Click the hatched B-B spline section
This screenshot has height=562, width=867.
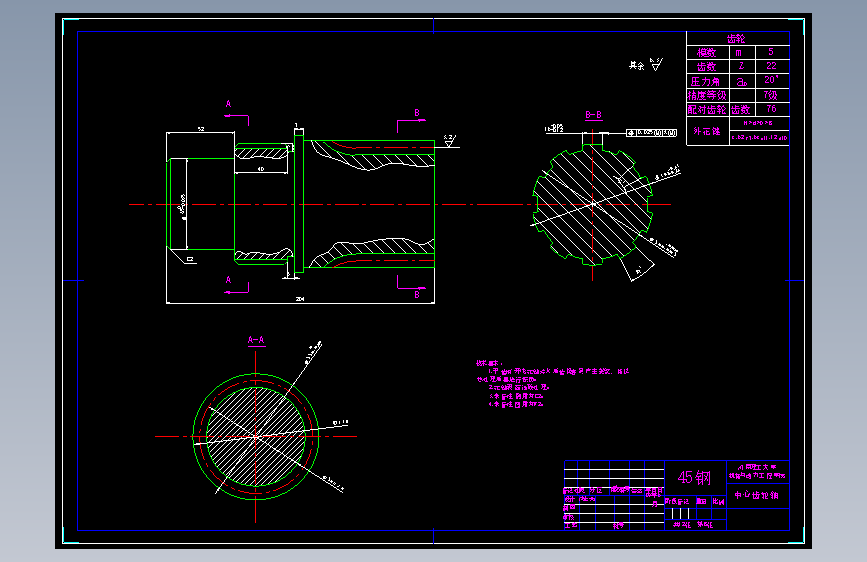pyautogui.click(x=593, y=205)
